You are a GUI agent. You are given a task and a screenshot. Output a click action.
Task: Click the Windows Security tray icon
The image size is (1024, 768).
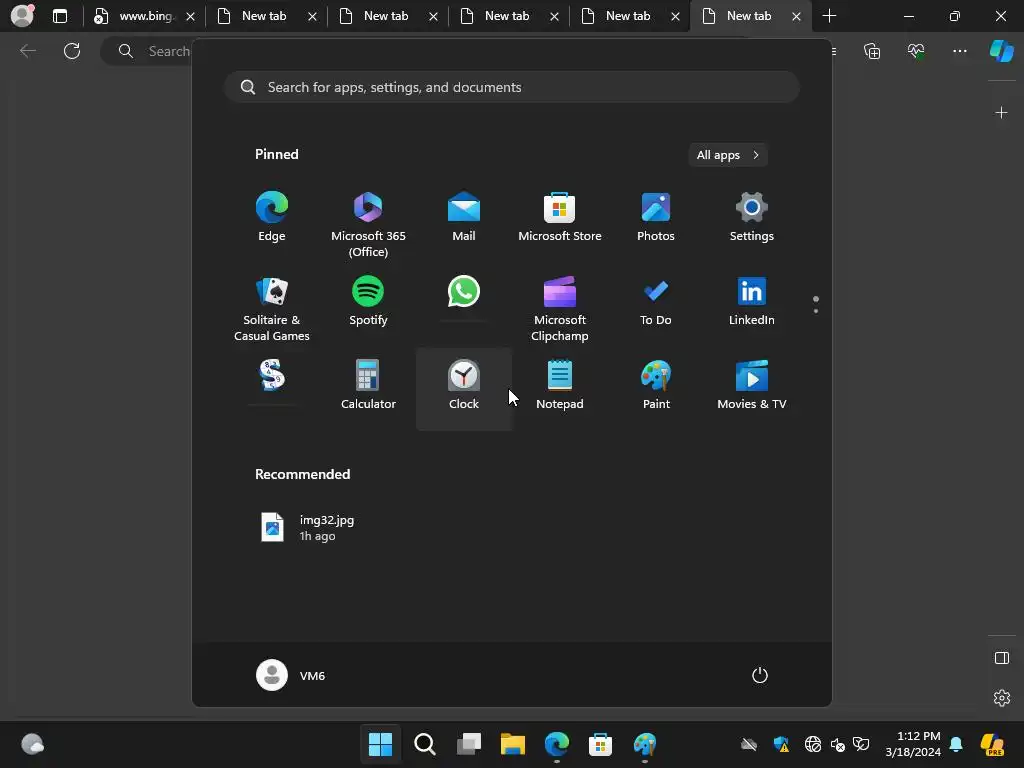pos(782,744)
